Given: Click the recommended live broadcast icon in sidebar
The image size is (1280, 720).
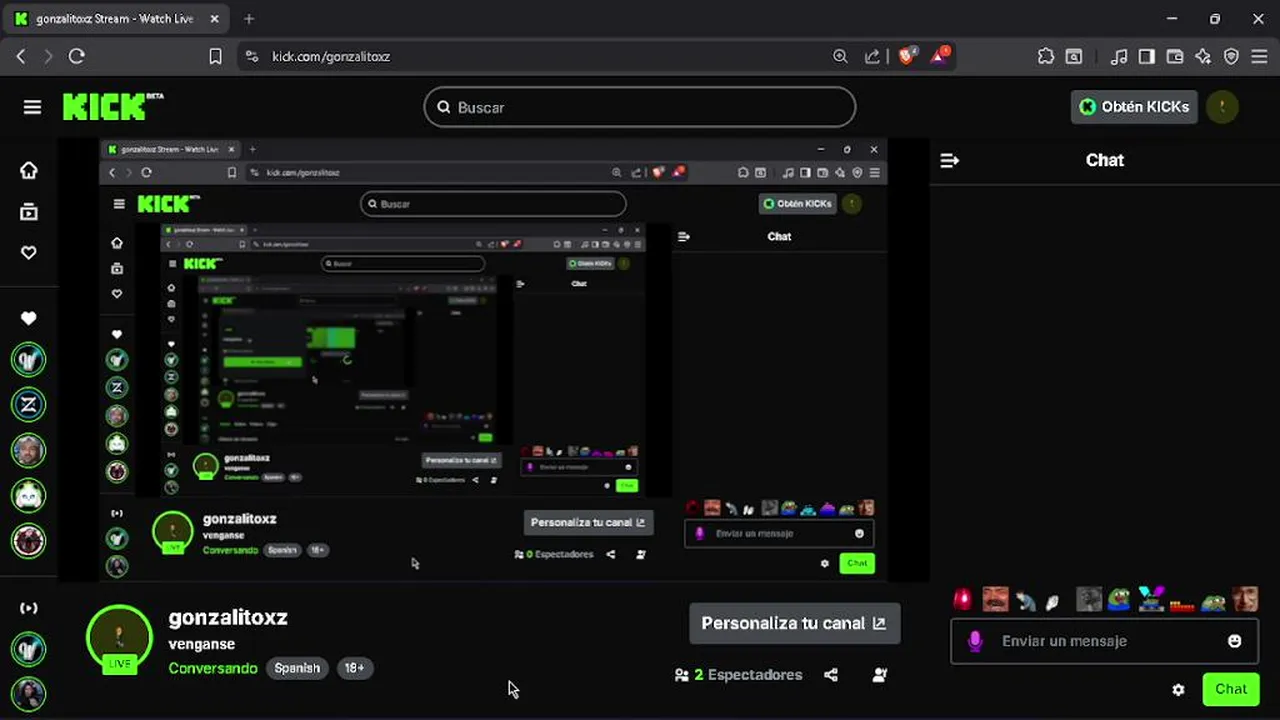Looking at the screenshot, I should point(29,608).
